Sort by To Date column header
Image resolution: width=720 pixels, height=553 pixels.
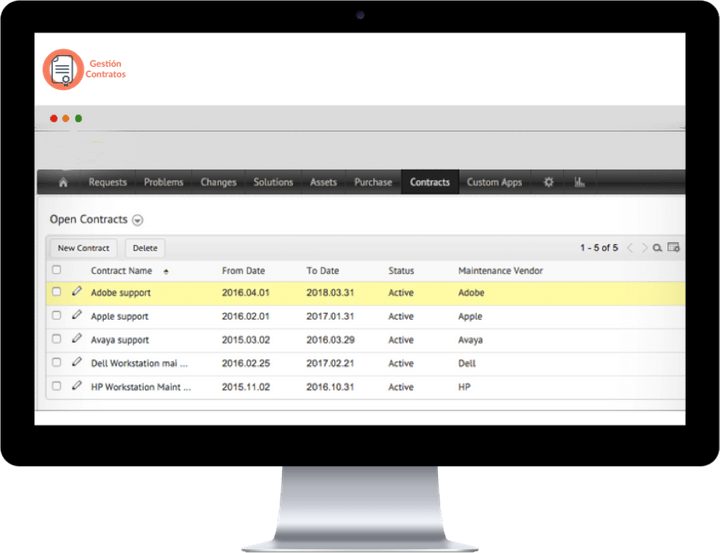[323, 271]
